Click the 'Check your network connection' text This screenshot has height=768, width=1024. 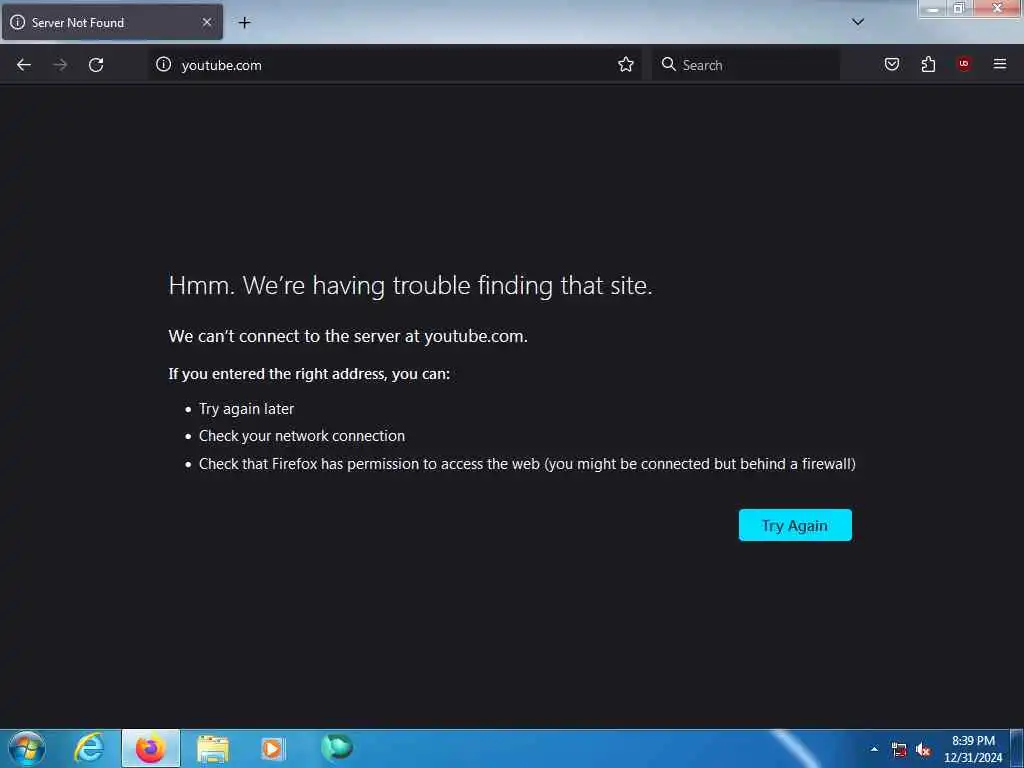click(x=302, y=436)
